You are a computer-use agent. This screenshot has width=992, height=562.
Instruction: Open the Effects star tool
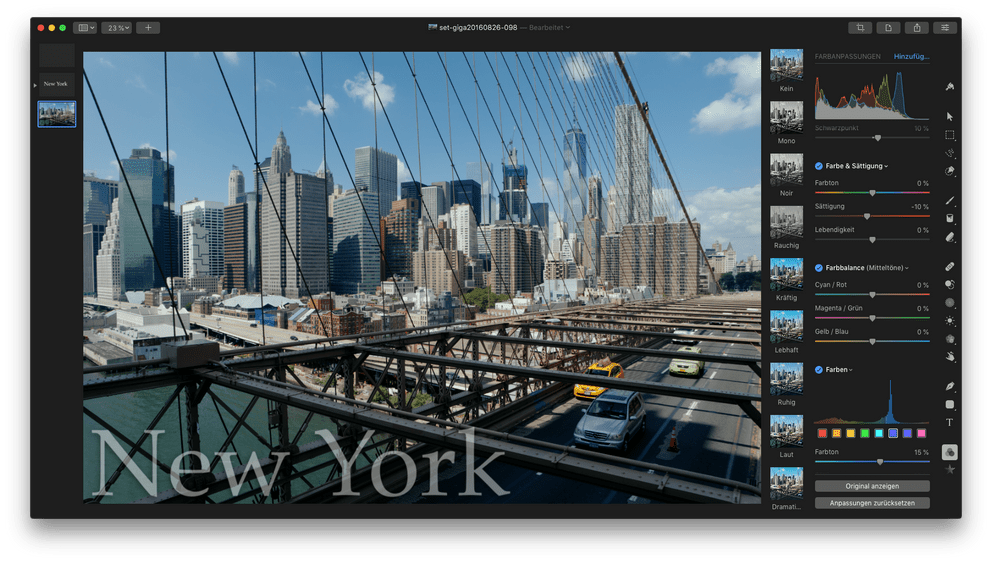[950, 470]
